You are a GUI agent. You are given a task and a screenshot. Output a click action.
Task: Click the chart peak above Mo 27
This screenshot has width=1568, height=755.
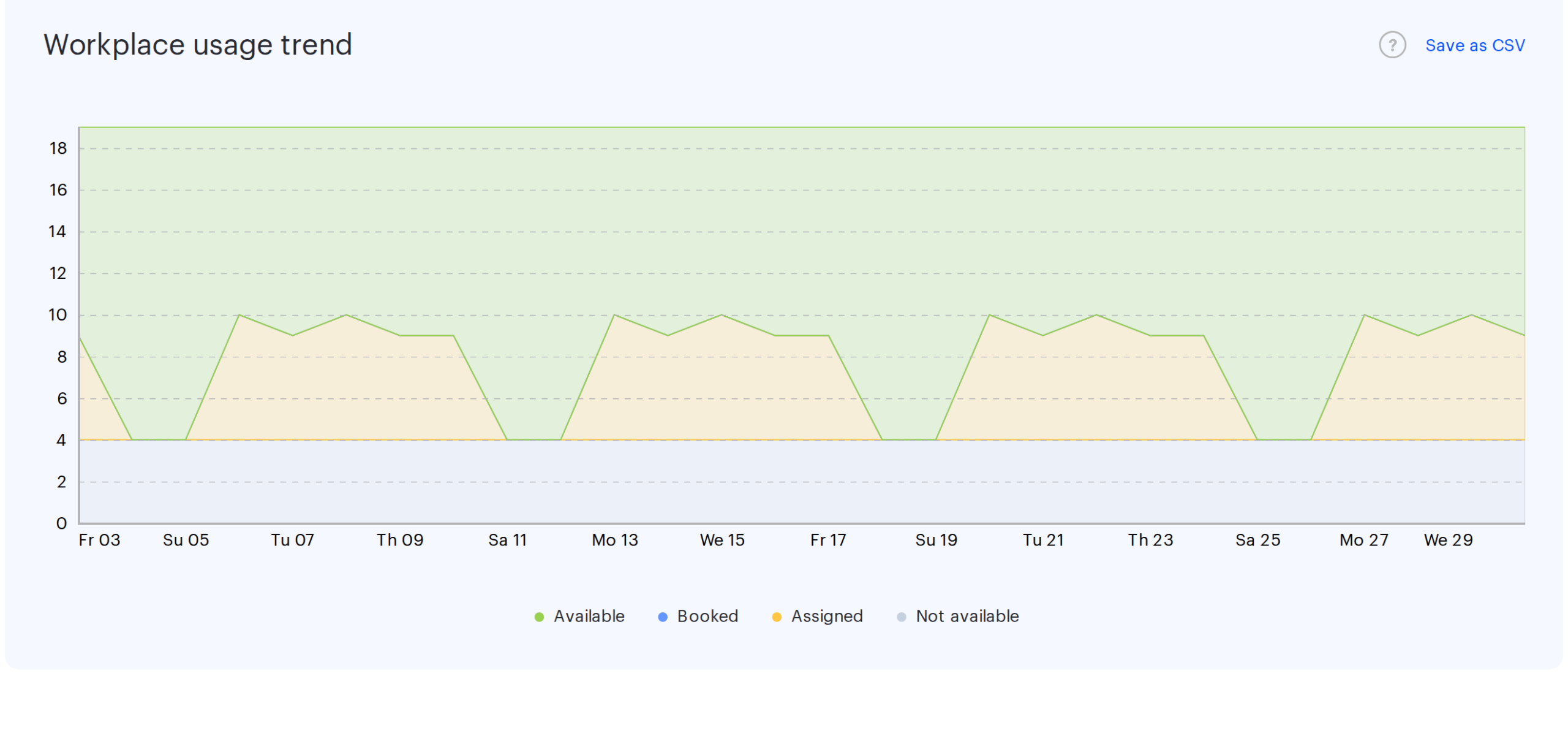pos(1364,315)
